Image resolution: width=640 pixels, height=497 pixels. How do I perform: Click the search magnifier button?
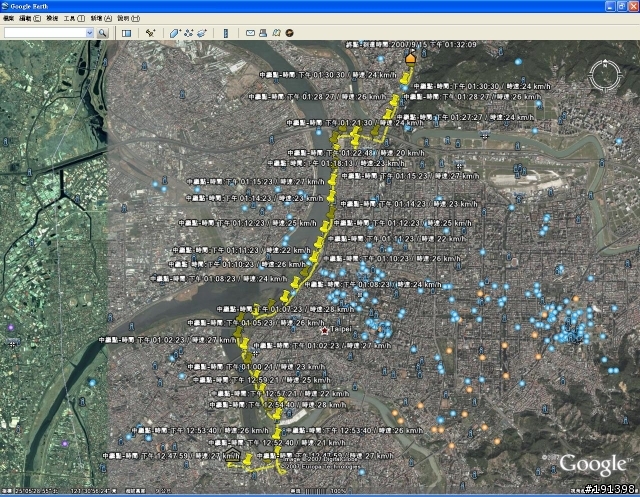[102, 33]
